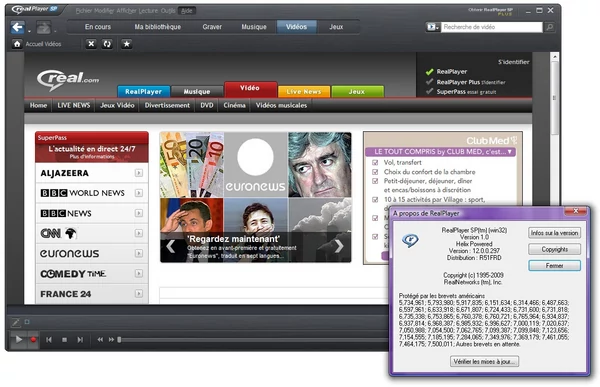Click the star favorites icon
The width and height of the screenshot is (600, 387).
pyautogui.click(x=127, y=44)
